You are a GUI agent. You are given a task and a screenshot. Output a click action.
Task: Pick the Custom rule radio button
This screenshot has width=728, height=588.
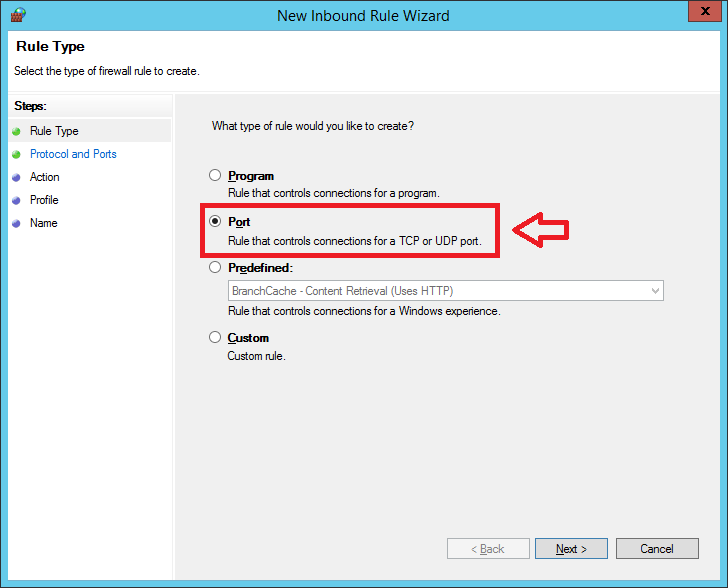tap(215, 338)
